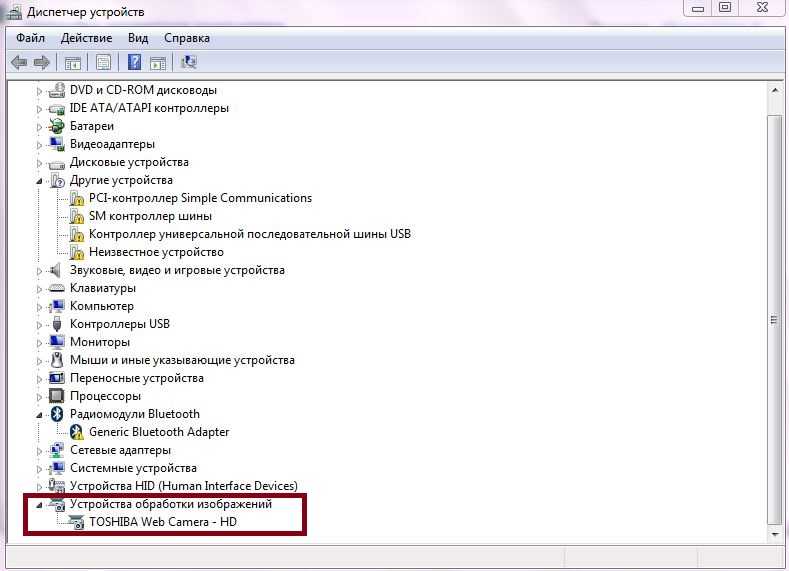Click the blue Help question-mark toolbar icon
789x571 pixels.
(134, 62)
